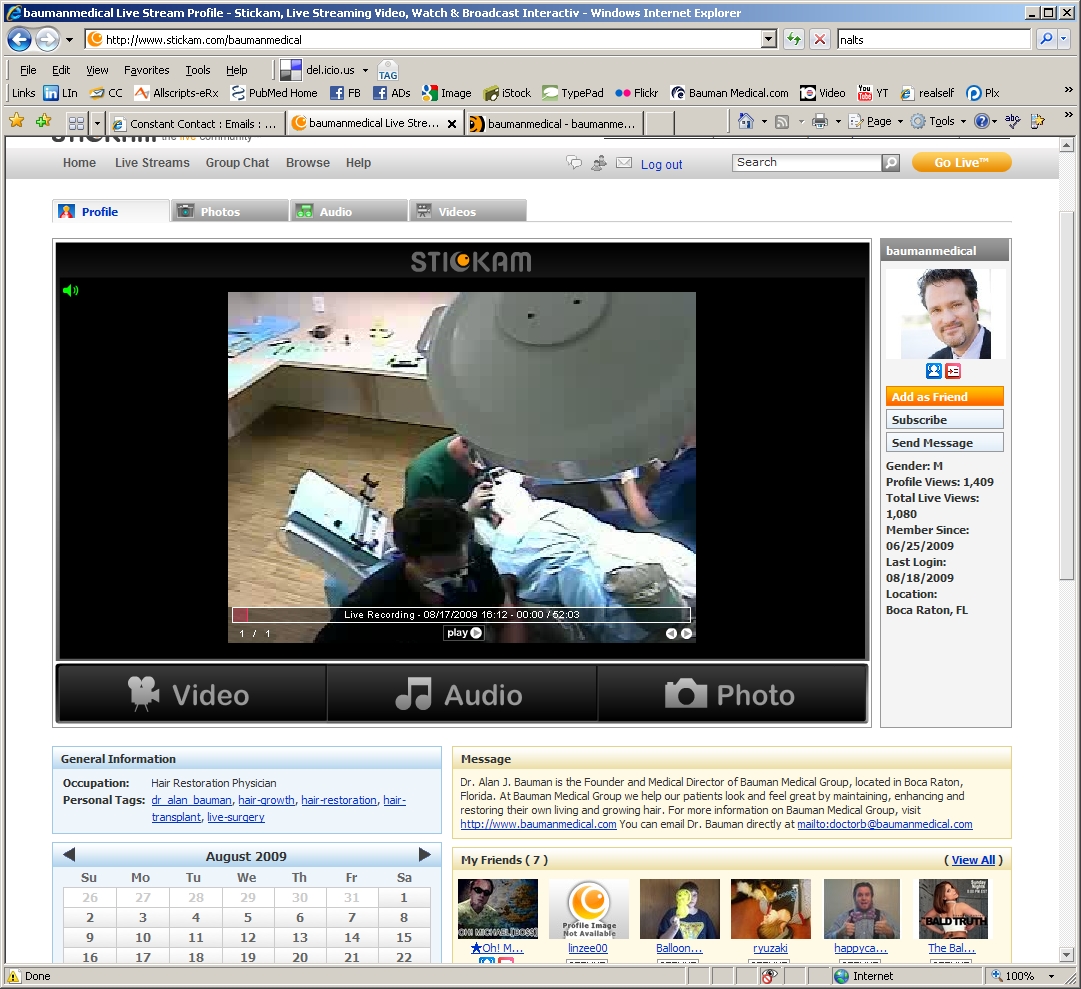
Task: Click the RSS feeds icon in command bar
Action: [782, 122]
